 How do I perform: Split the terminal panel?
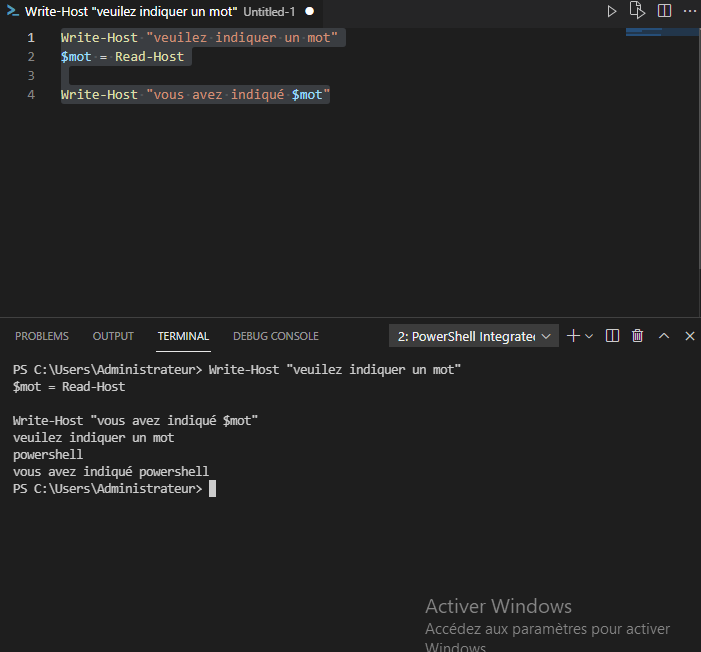click(613, 336)
